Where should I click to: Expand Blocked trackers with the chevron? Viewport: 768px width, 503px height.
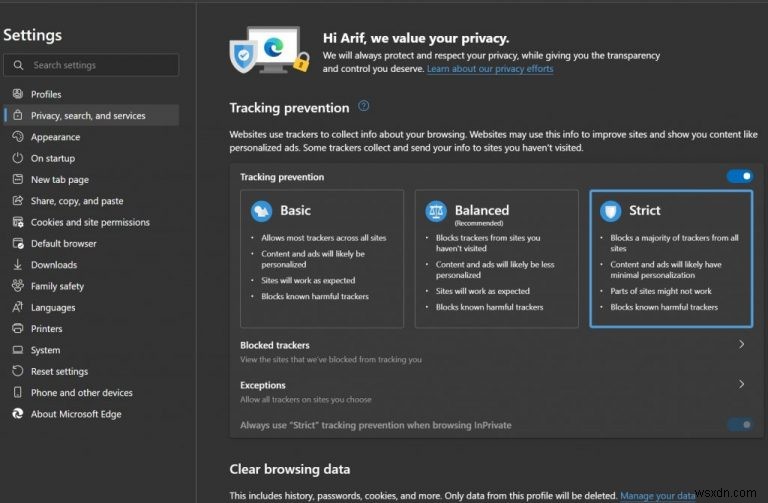tap(742, 344)
